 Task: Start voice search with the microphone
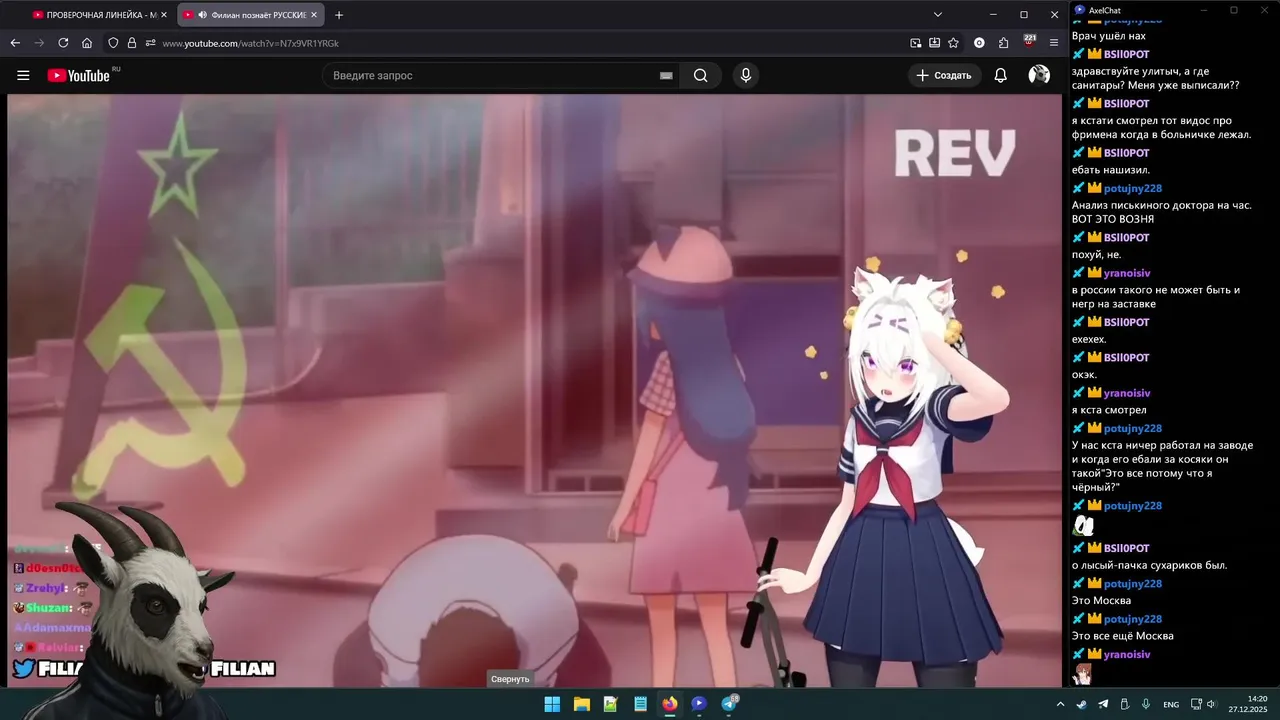pos(745,75)
